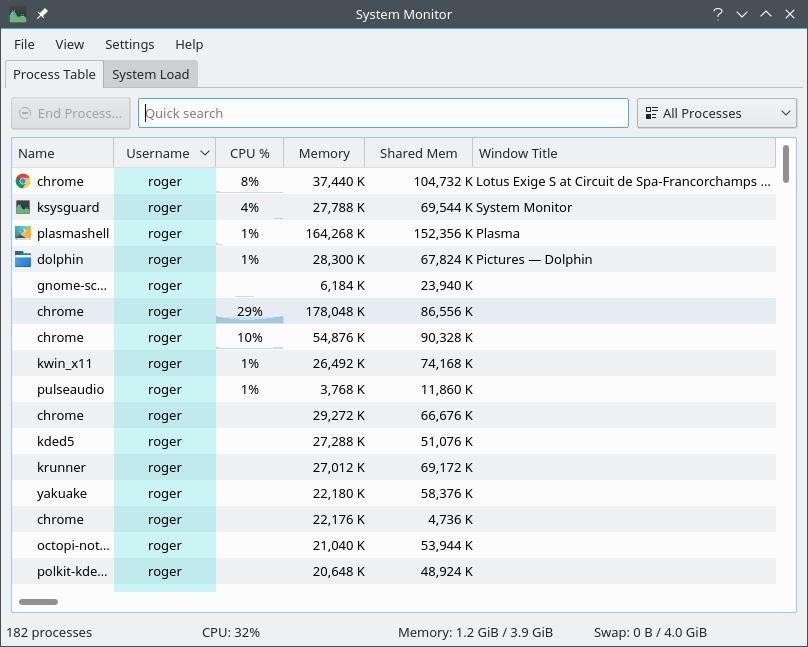Open the View menu
This screenshot has width=808, height=647.
(70, 44)
